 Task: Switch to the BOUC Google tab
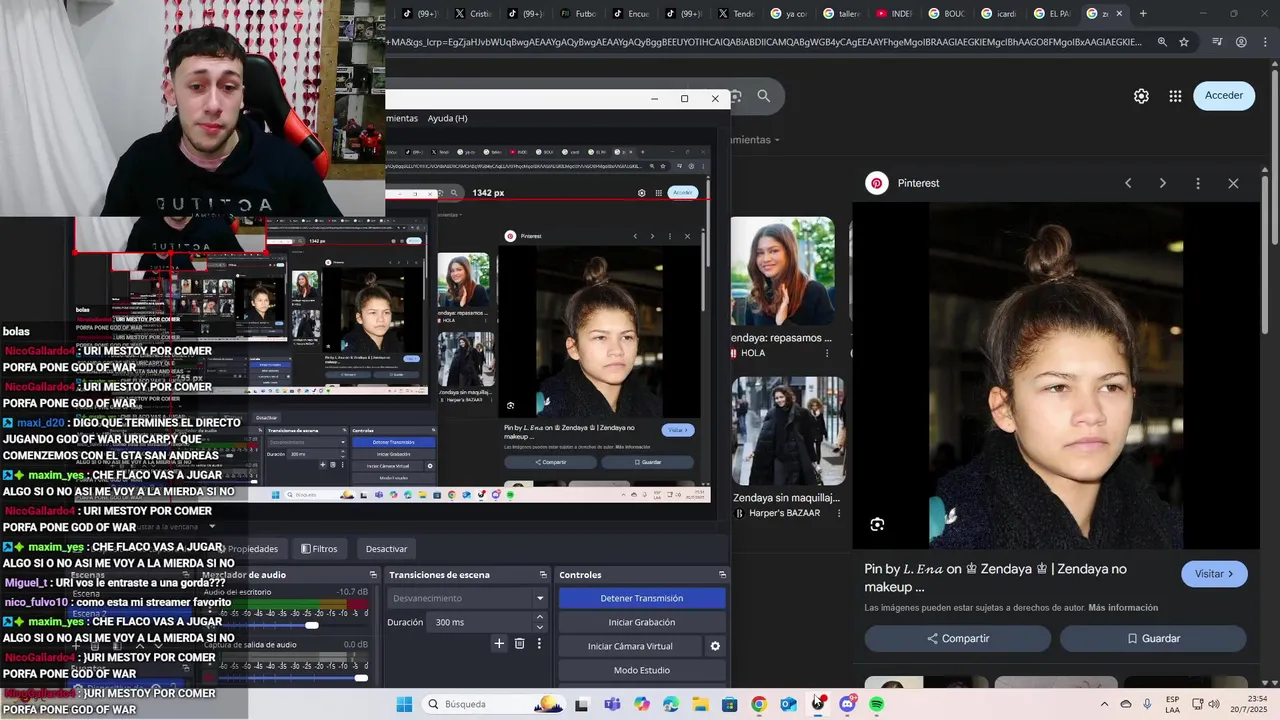point(946,14)
